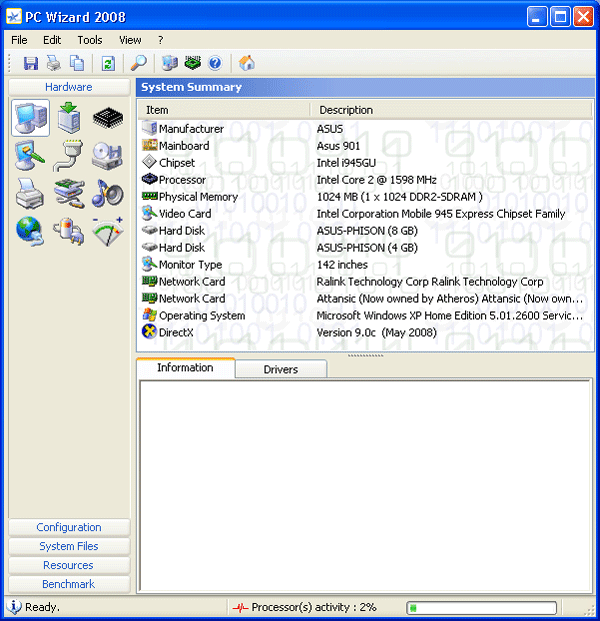This screenshot has height=621, width=600.
Task: Select the Processor row
Action: tap(365, 180)
